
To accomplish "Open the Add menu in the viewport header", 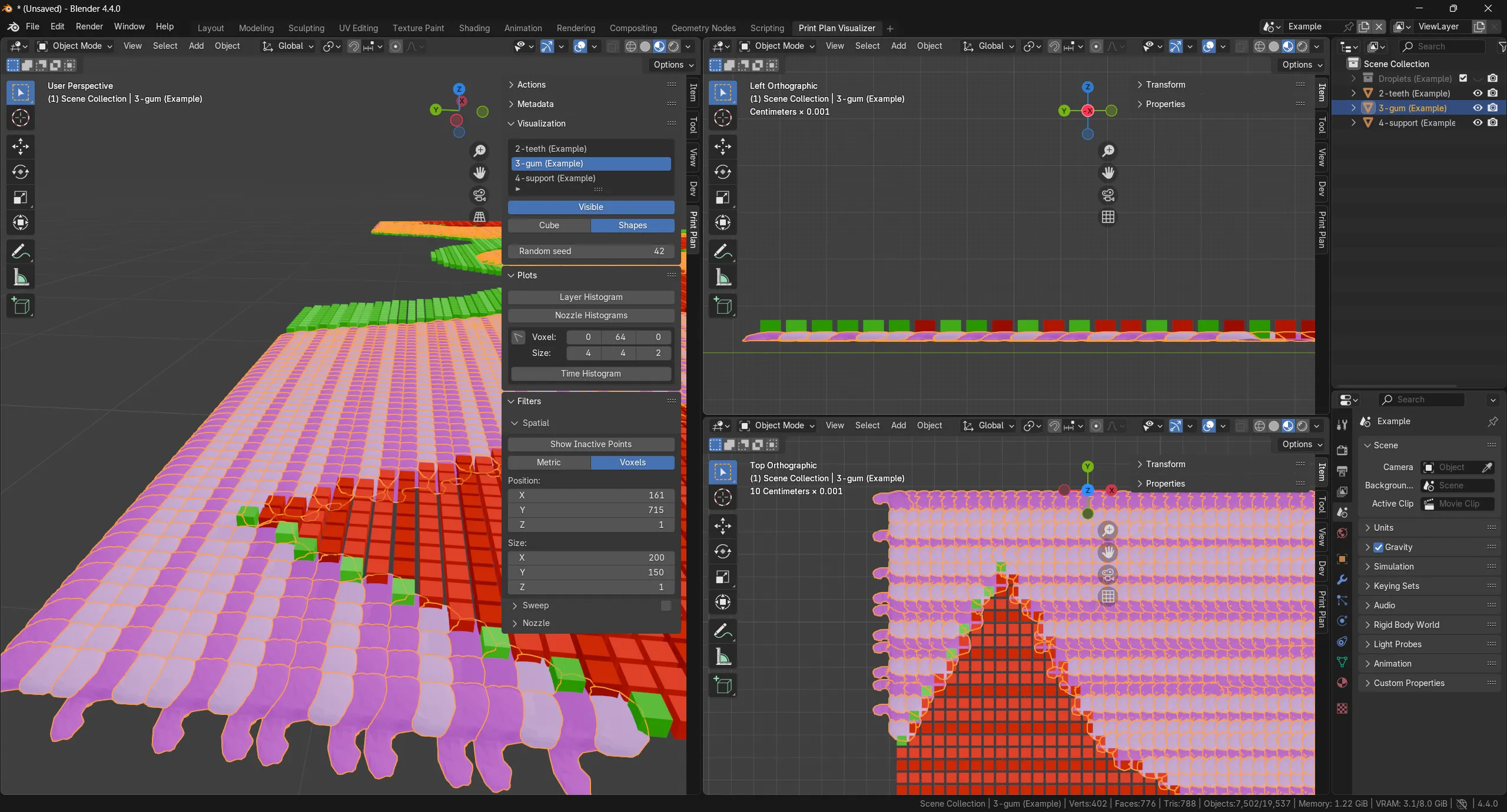I will click(196, 46).
